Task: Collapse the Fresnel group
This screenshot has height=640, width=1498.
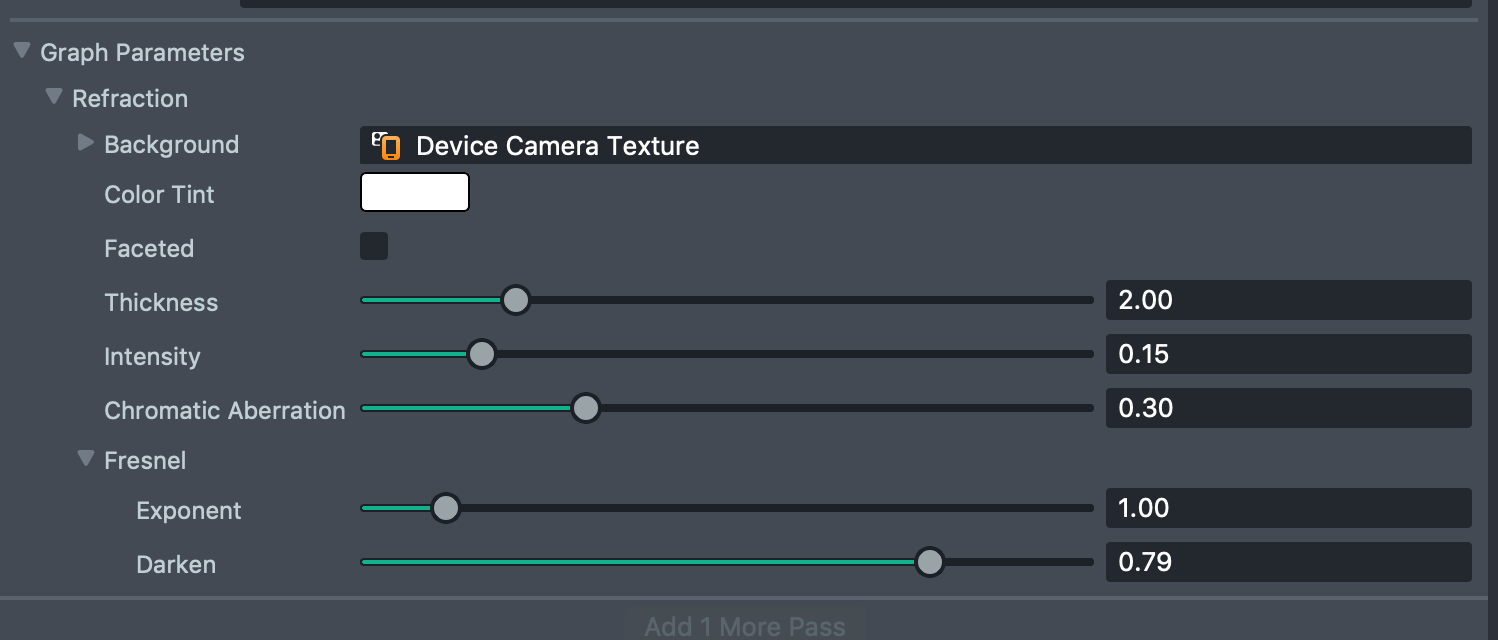Action: (x=86, y=459)
